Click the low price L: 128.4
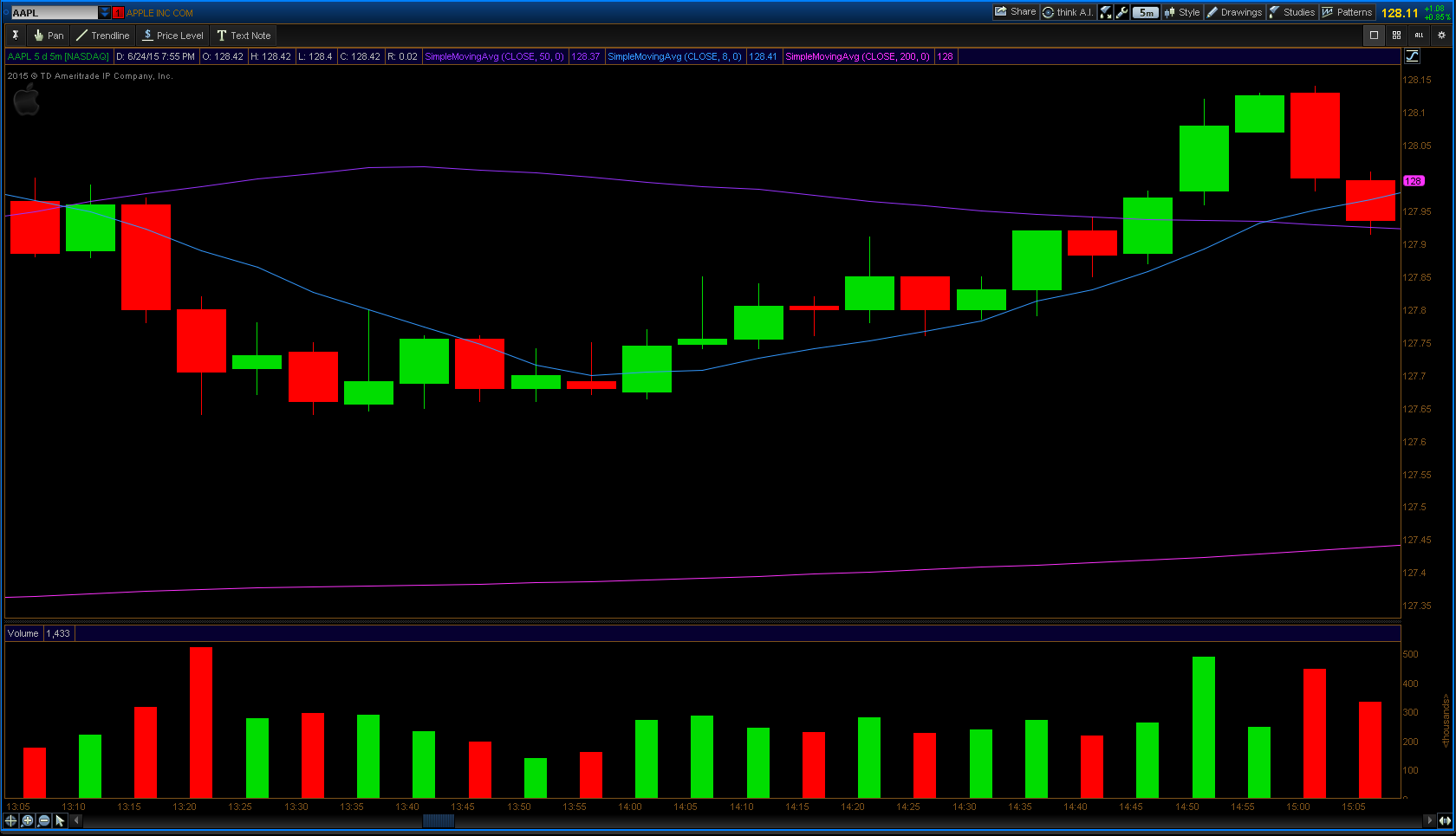The image size is (1456, 836). (315, 56)
